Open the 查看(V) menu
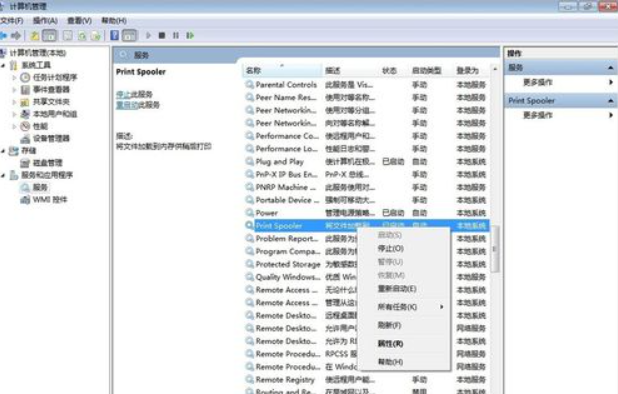The image size is (618, 394). [x=80, y=20]
